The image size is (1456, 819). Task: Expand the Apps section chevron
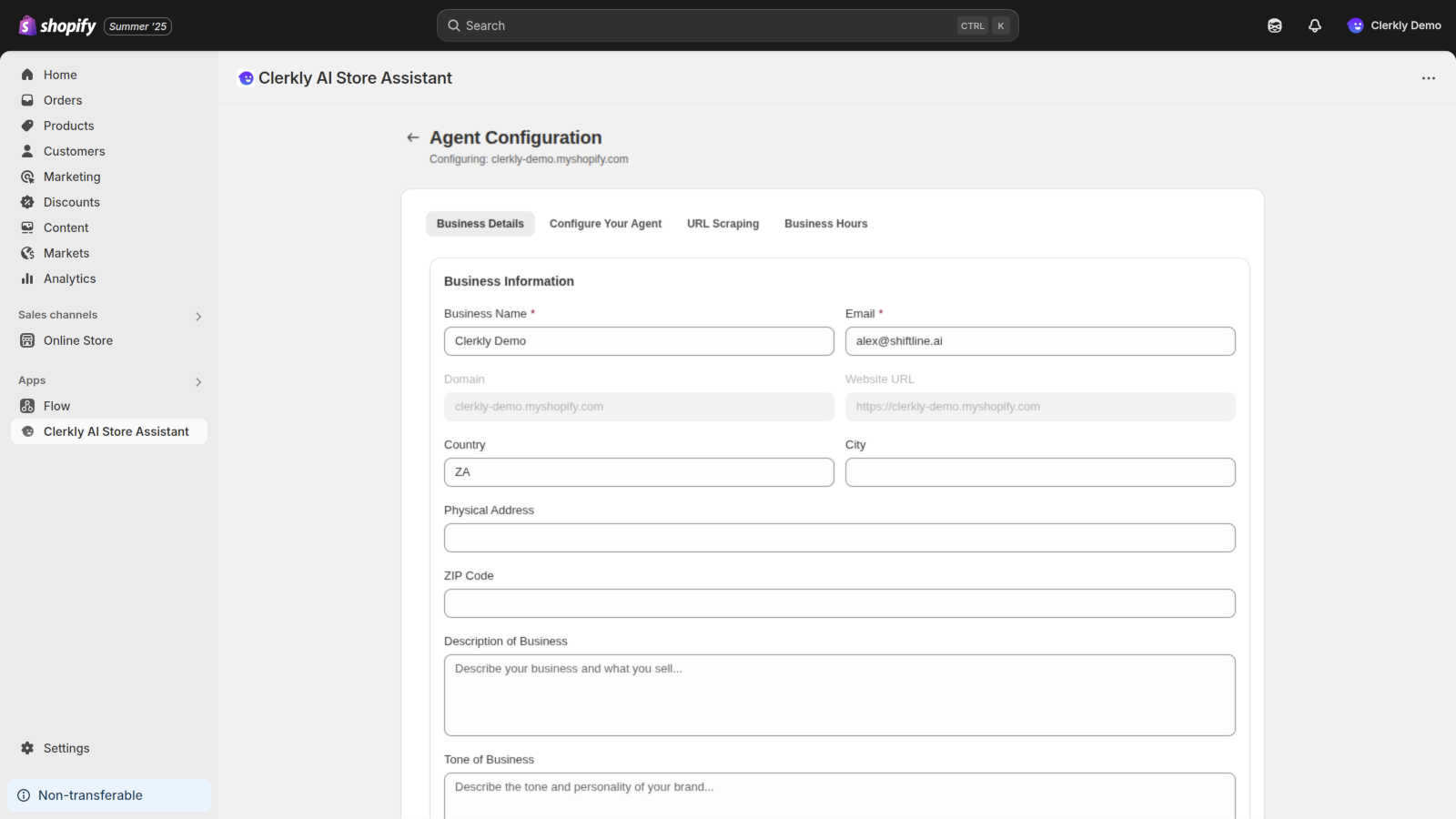pos(198,382)
